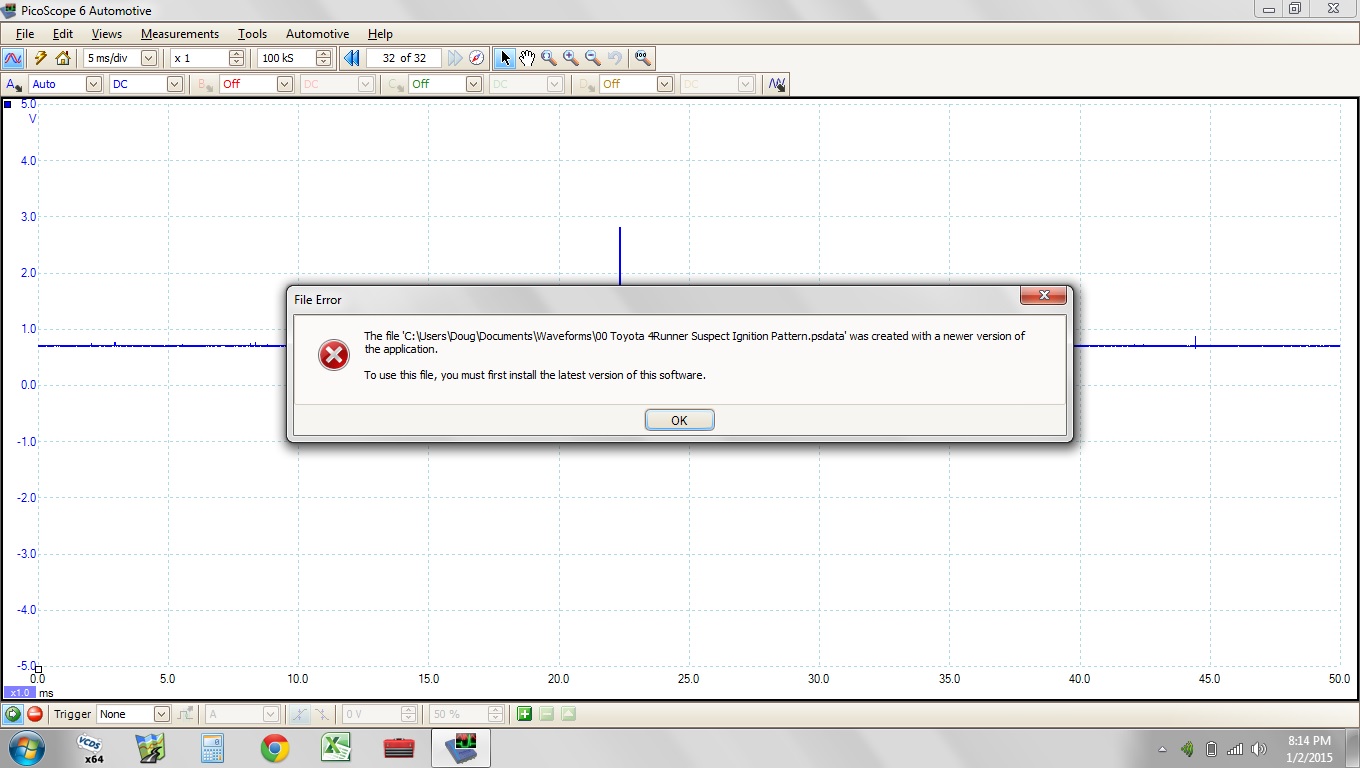This screenshot has height=768, width=1360.
Task: Click the undo zoom icon
Action: pyautogui.click(x=615, y=58)
